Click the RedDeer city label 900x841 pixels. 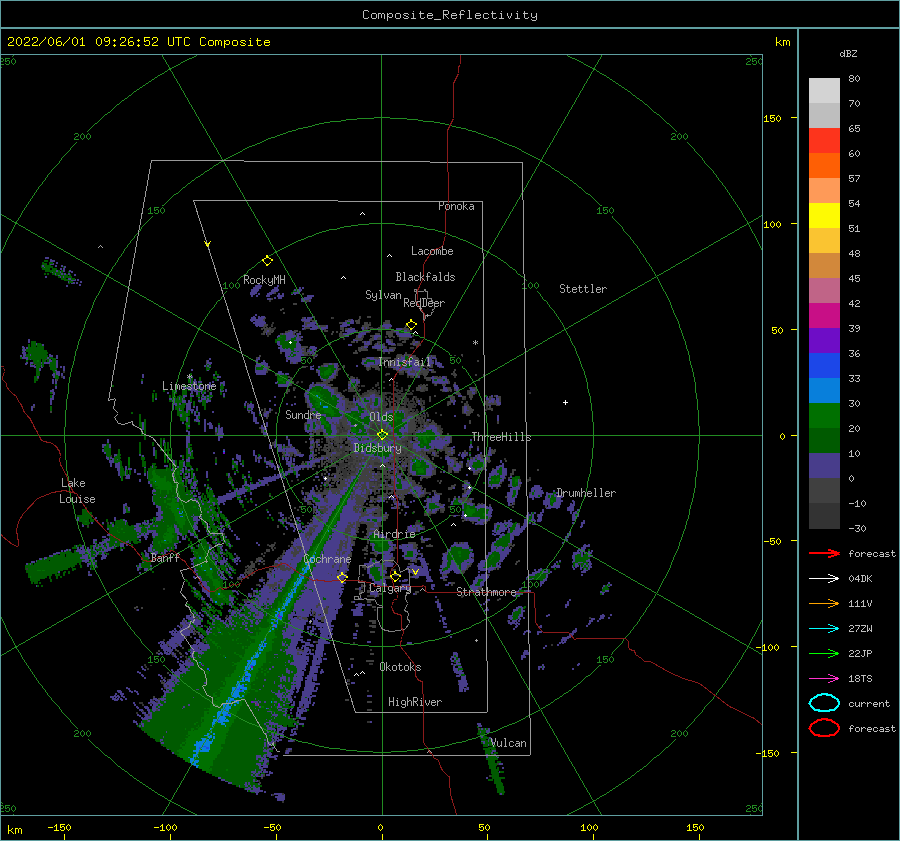[x=424, y=303]
